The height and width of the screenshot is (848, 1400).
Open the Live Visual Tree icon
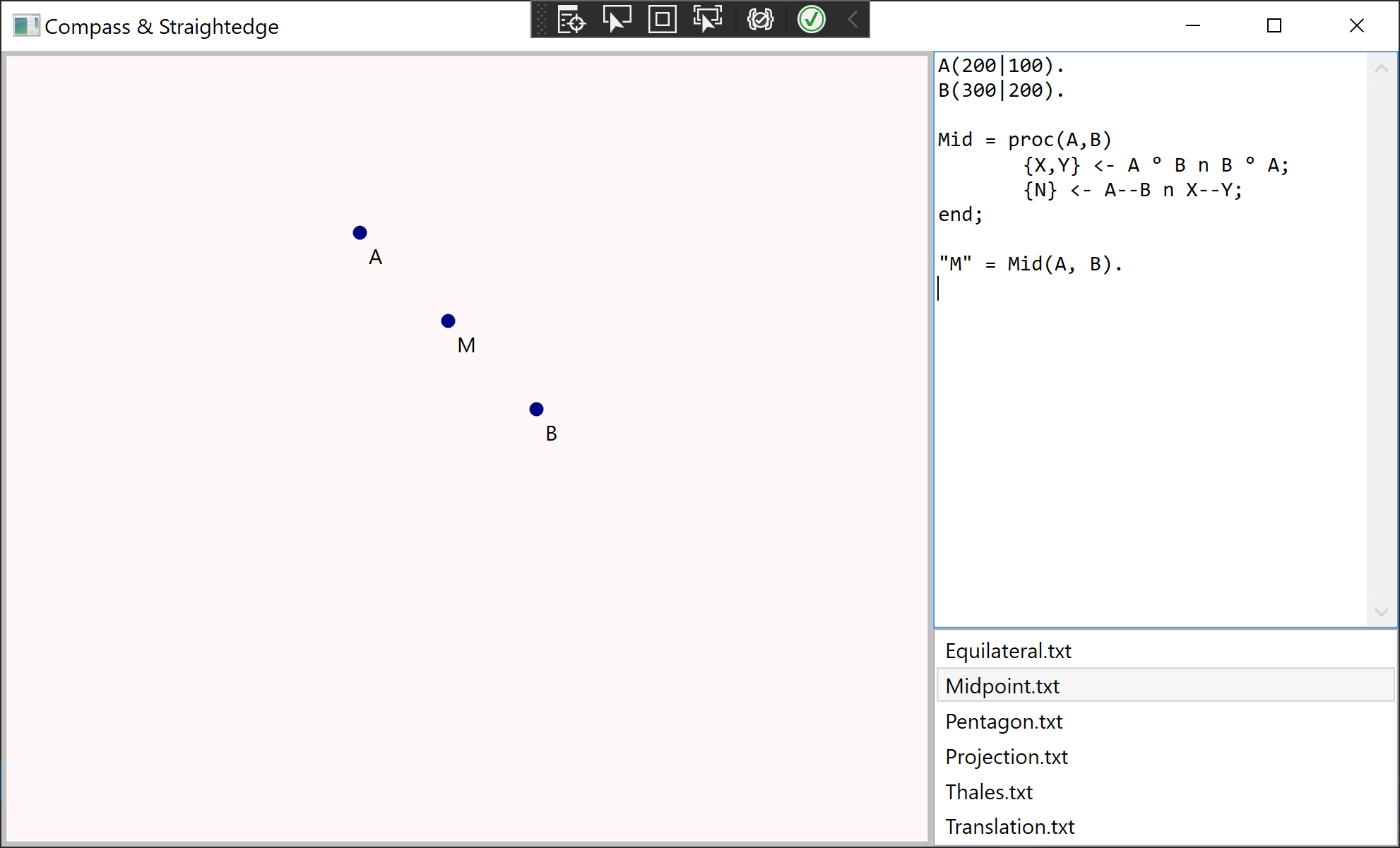click(571, 20)
